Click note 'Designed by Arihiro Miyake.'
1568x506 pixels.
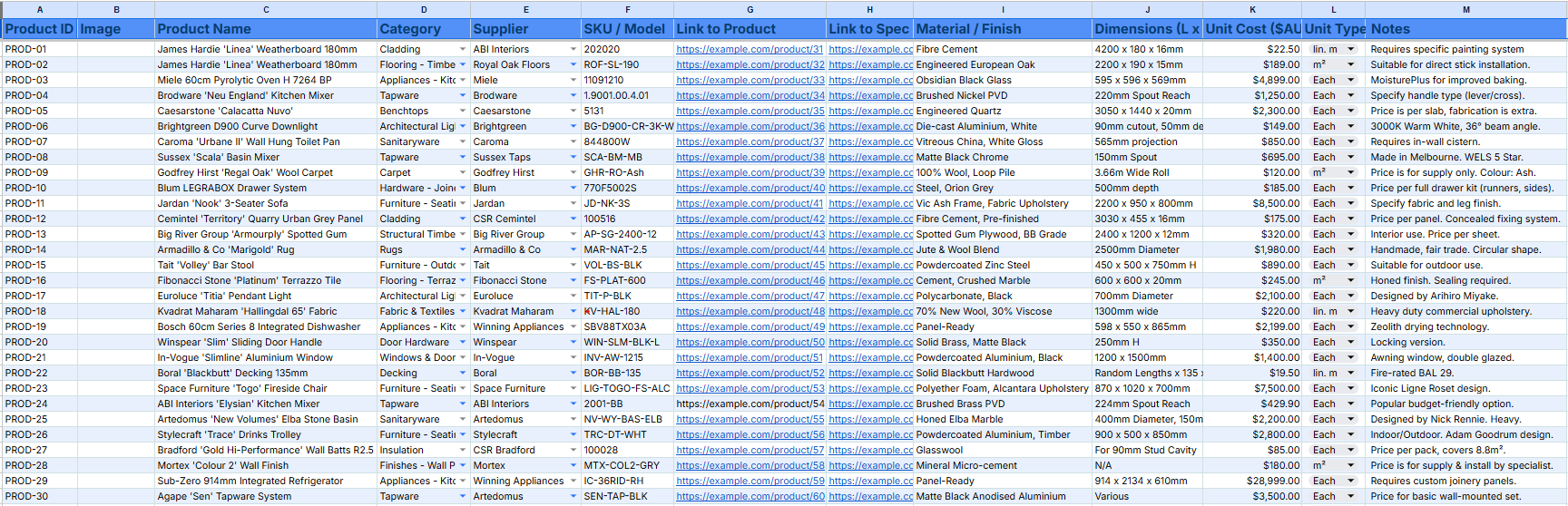pos(1466,297)
